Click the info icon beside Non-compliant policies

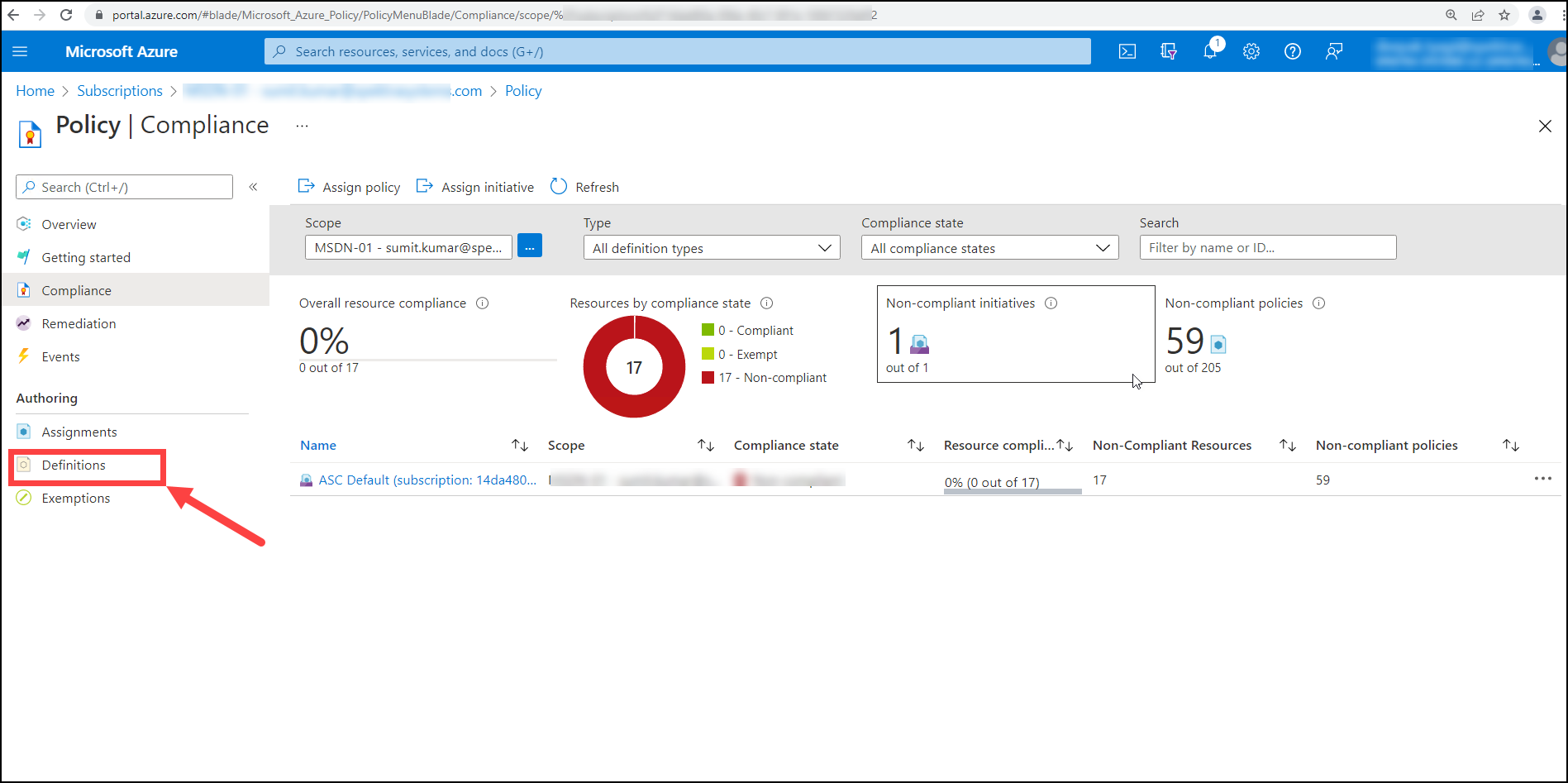click(x=1319, y=303)
